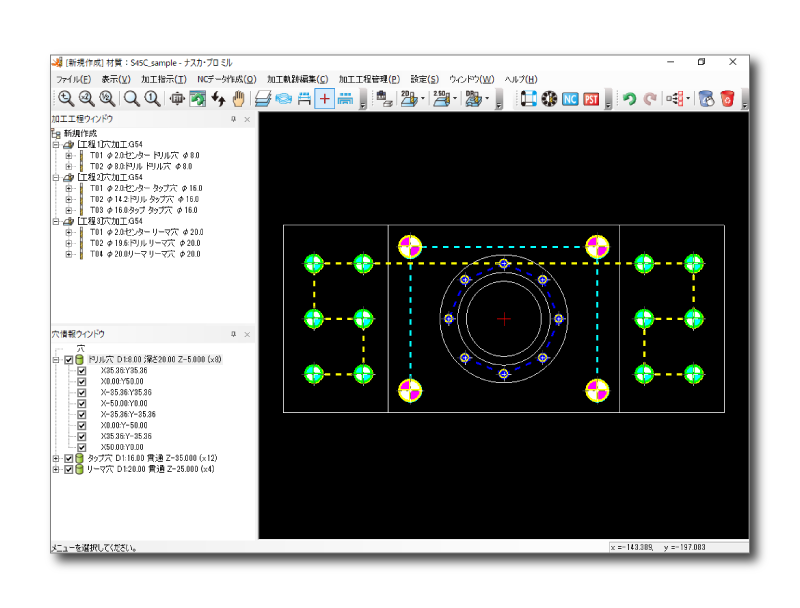Click the red trash bin icon
The height and width of the screenshot is (608, 800).
coord(728,98)
